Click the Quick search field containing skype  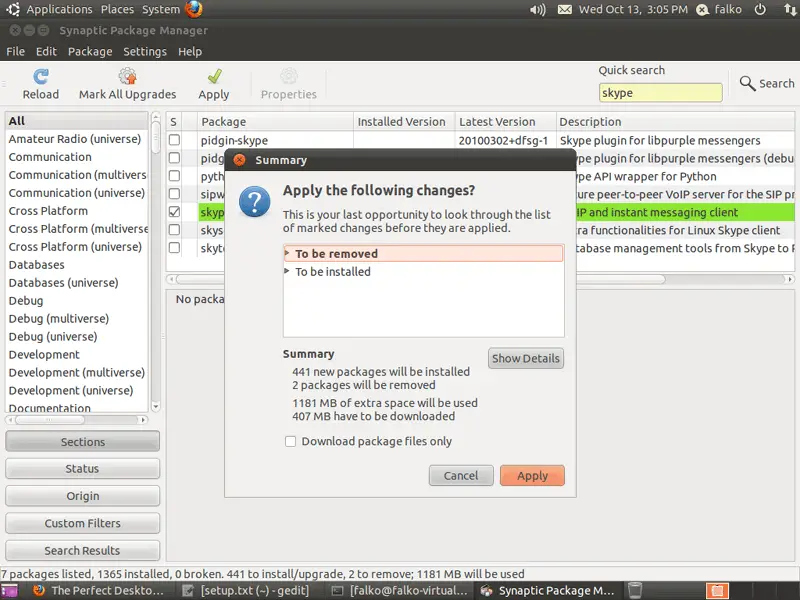pos(661,93)
